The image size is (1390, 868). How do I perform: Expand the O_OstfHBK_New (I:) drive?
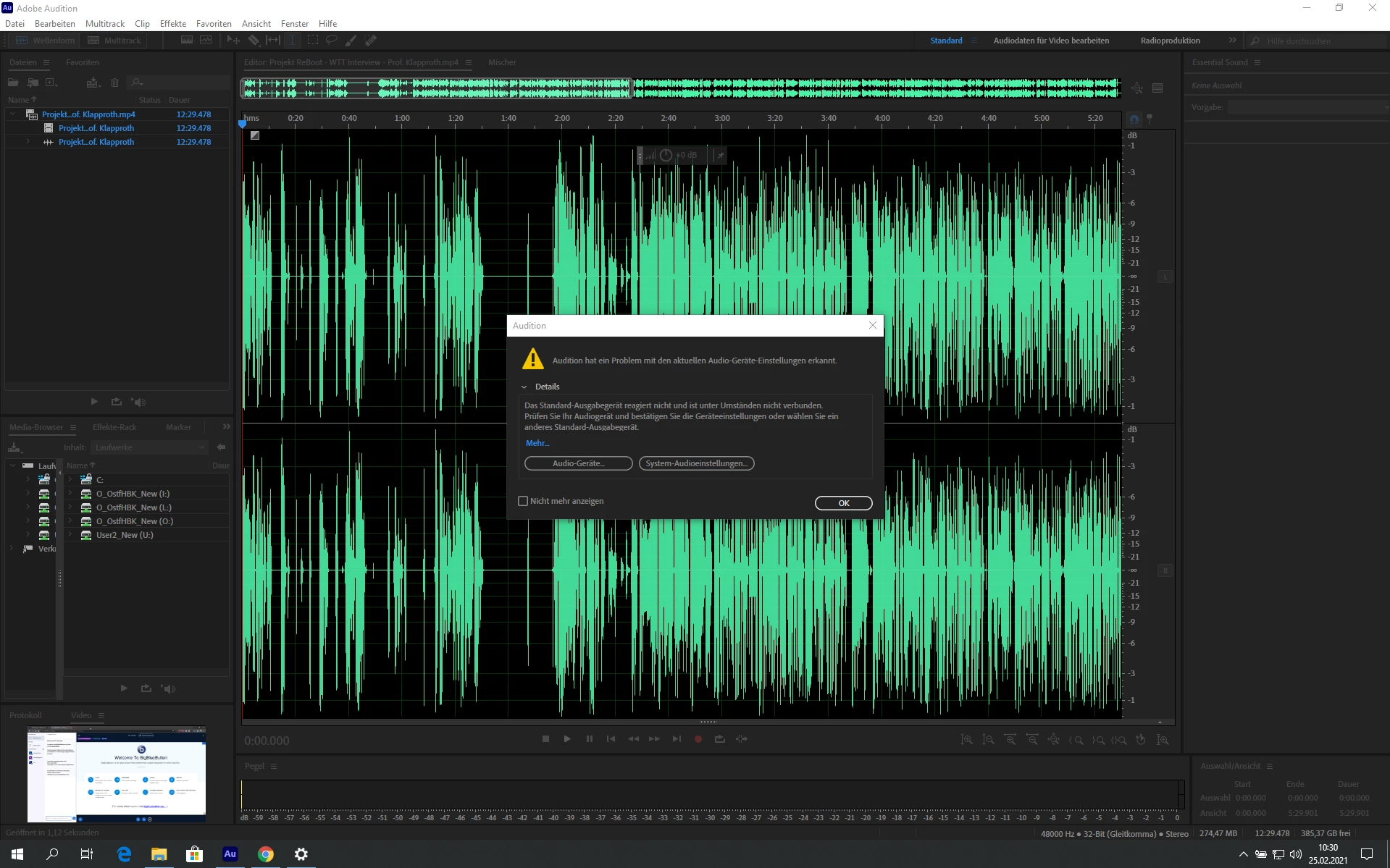click(70, 494)
